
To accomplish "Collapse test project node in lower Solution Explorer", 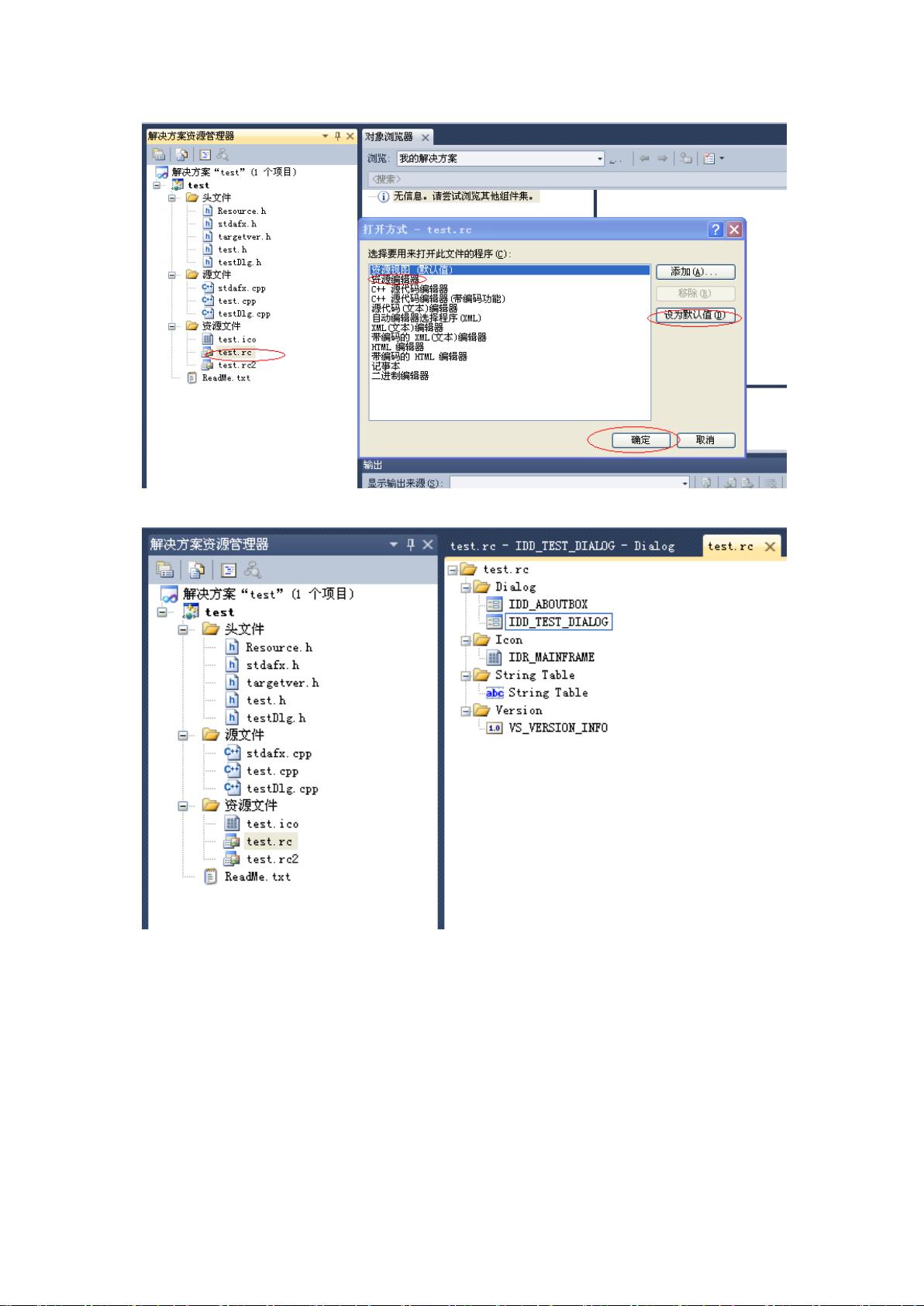I will (161, 612).
